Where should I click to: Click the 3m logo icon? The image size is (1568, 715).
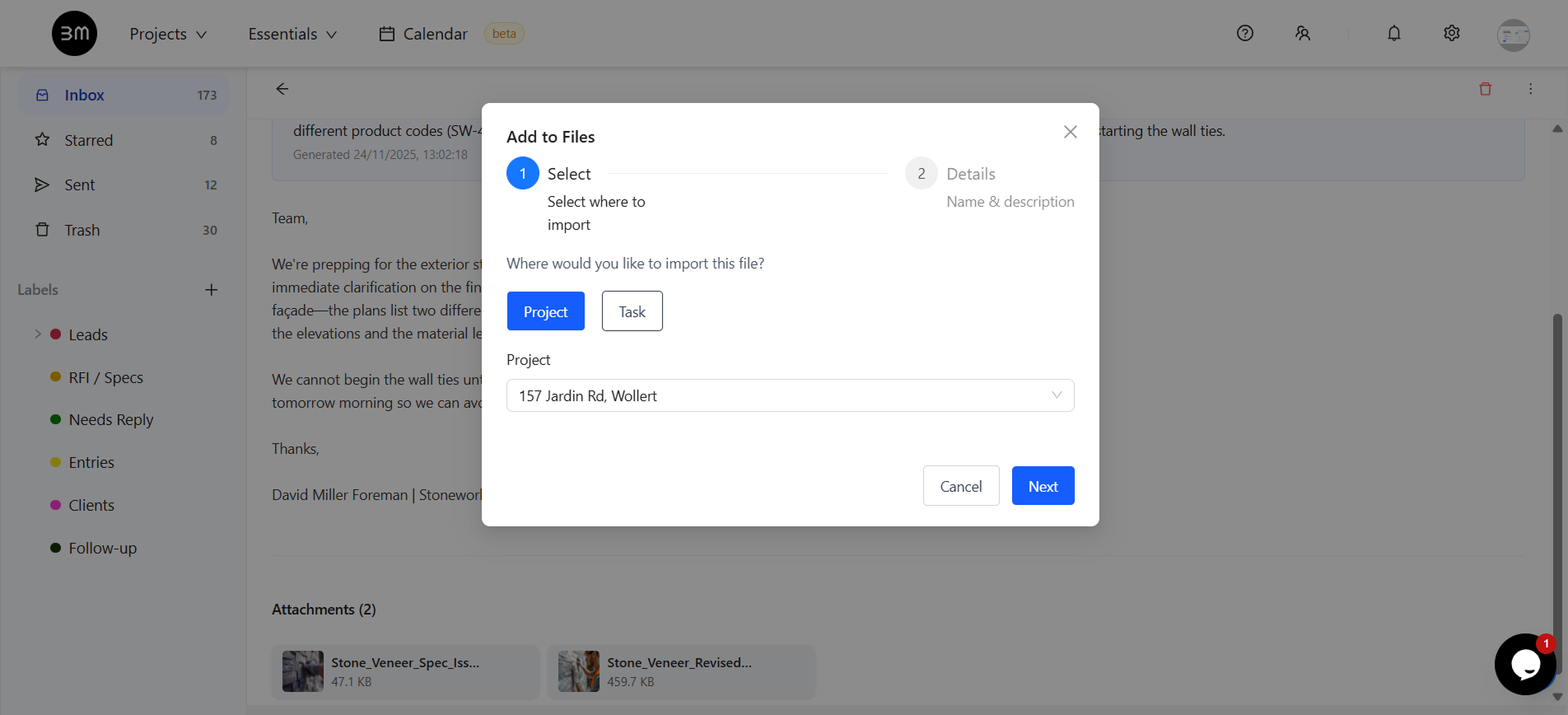[x=74, y=34]
